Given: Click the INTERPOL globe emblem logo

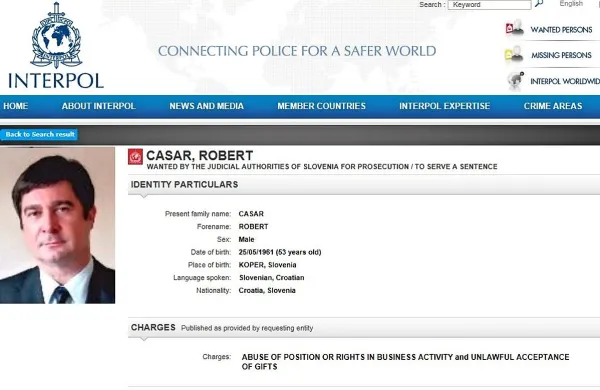Looking at the screenshot, I should coord(56,35).
